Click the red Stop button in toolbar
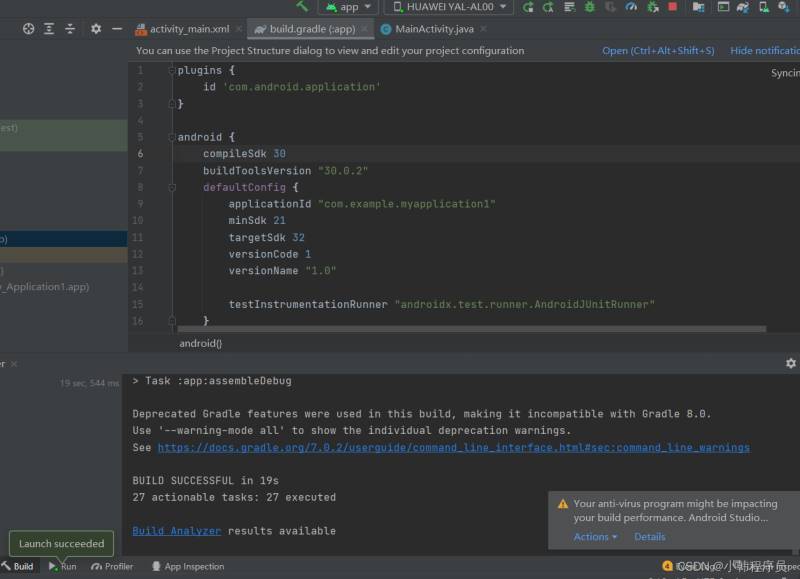The height and width of the screenshot is (579, 800). point(672,7)
